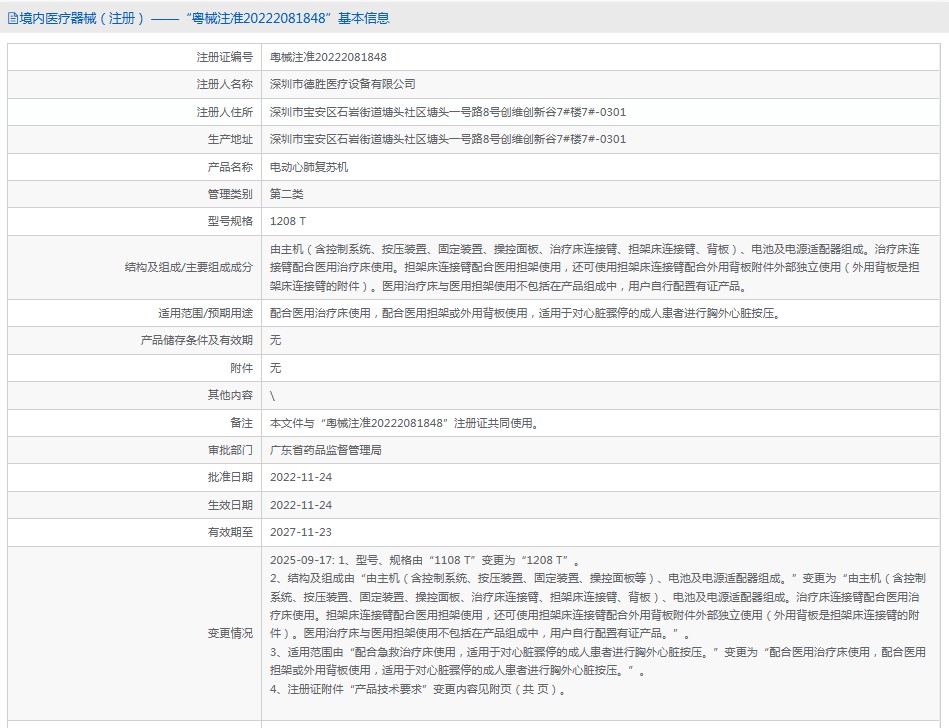Click the 生效日期 row label
The height and width of the screenshot is (728, 949).
[230, 505]
